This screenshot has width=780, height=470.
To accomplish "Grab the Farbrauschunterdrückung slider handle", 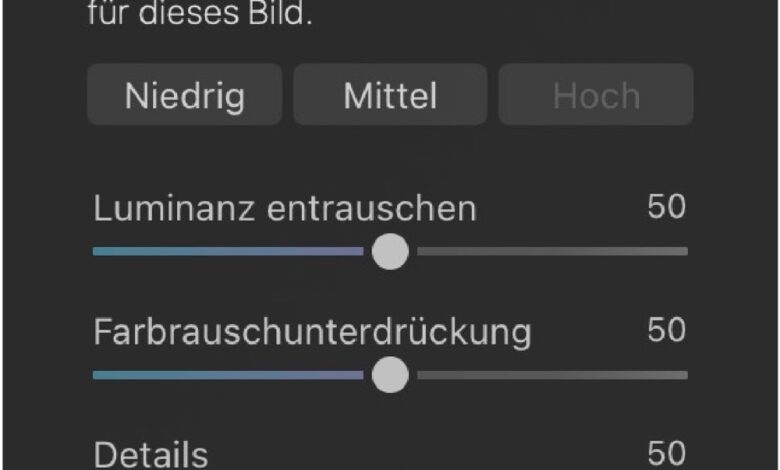I will (390, 375).
